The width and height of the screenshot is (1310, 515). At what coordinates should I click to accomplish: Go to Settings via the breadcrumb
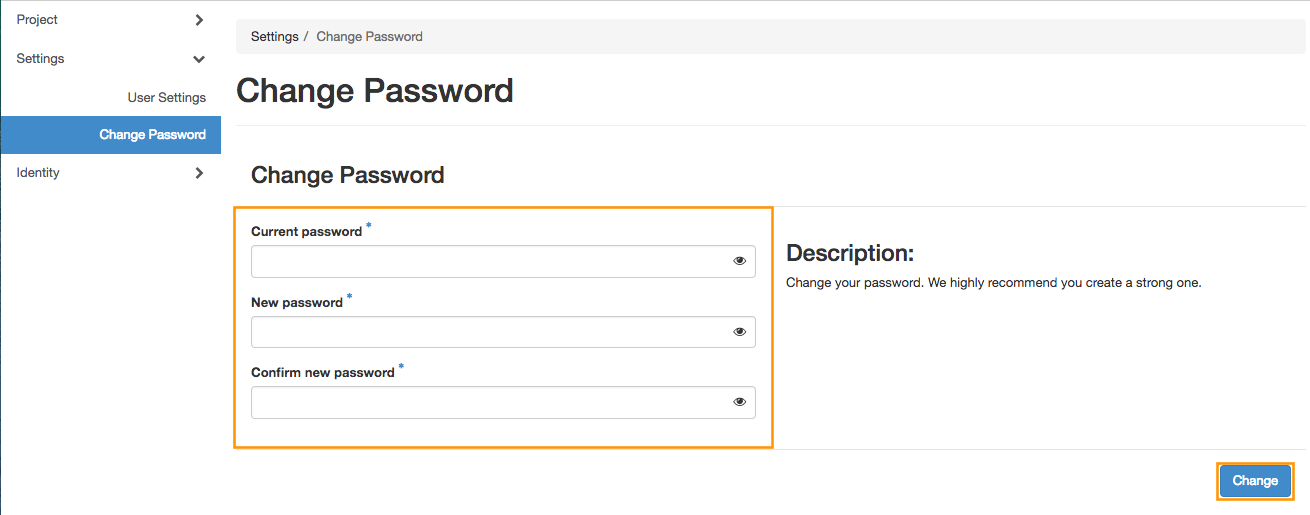coord(274,37)
